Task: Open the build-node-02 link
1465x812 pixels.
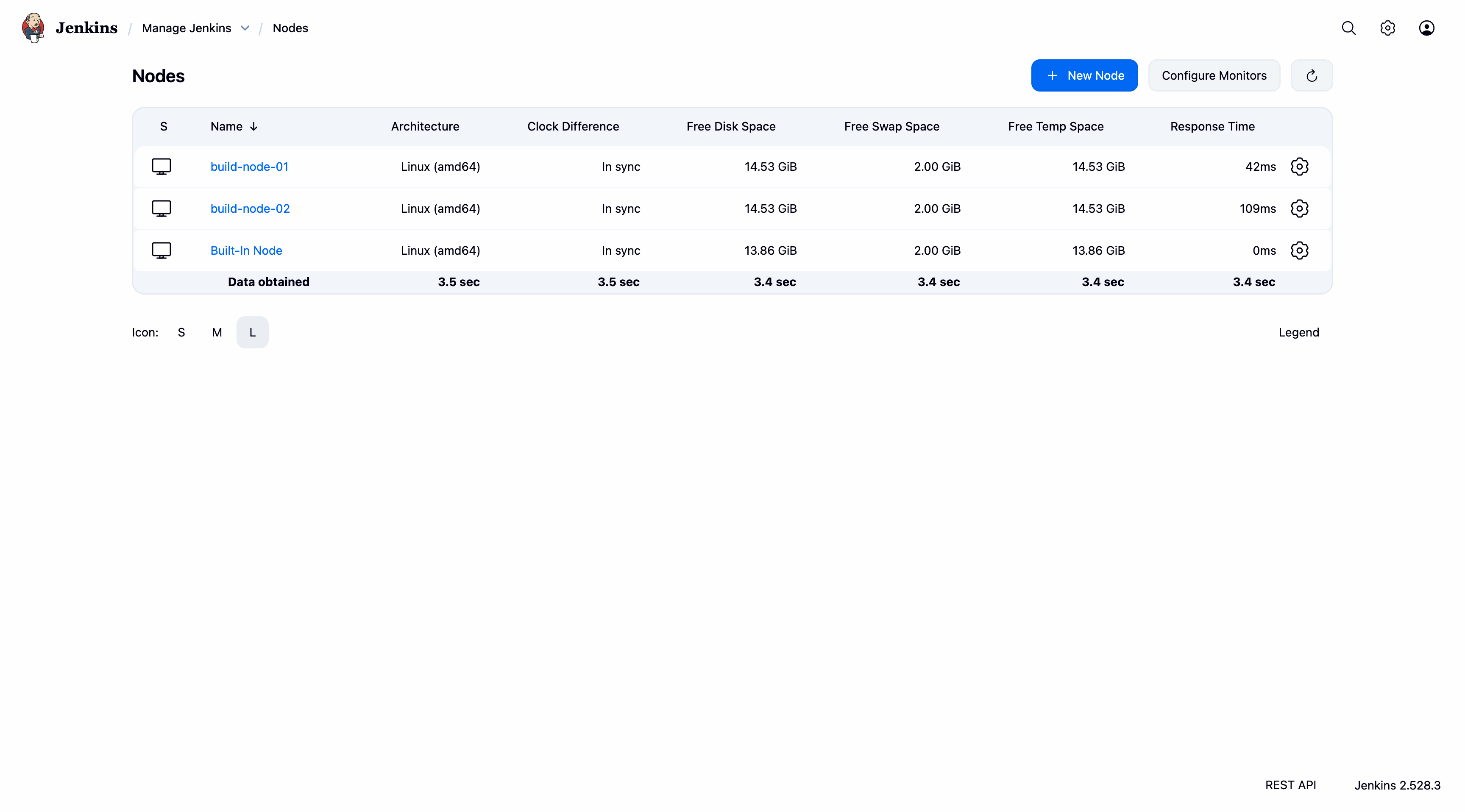Action: coord(250,209)
